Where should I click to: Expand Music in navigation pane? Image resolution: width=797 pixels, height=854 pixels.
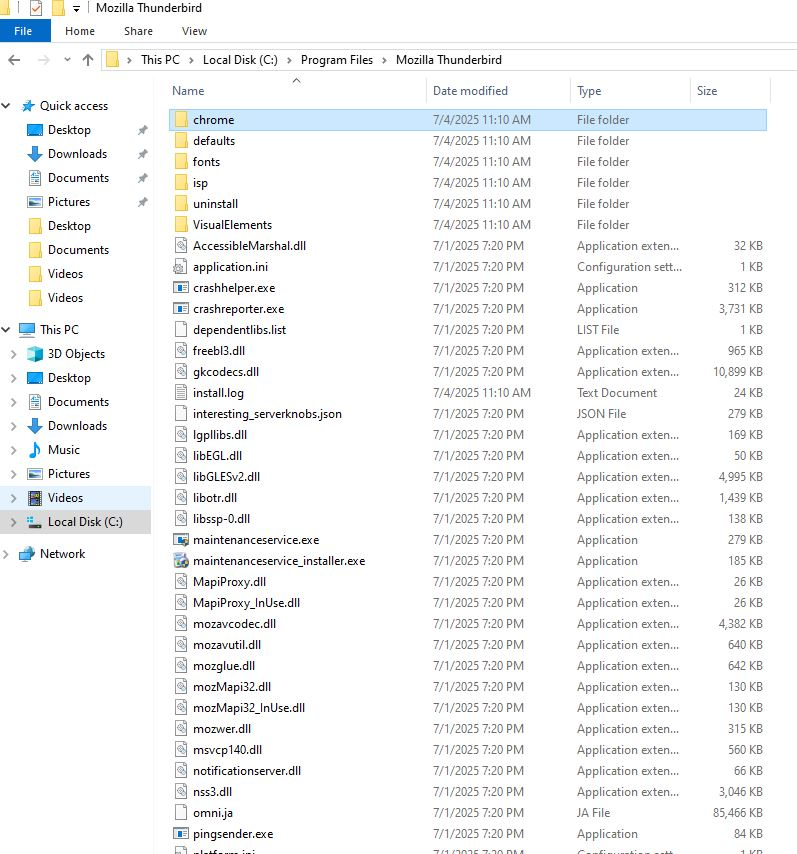(x=14, y=450)
